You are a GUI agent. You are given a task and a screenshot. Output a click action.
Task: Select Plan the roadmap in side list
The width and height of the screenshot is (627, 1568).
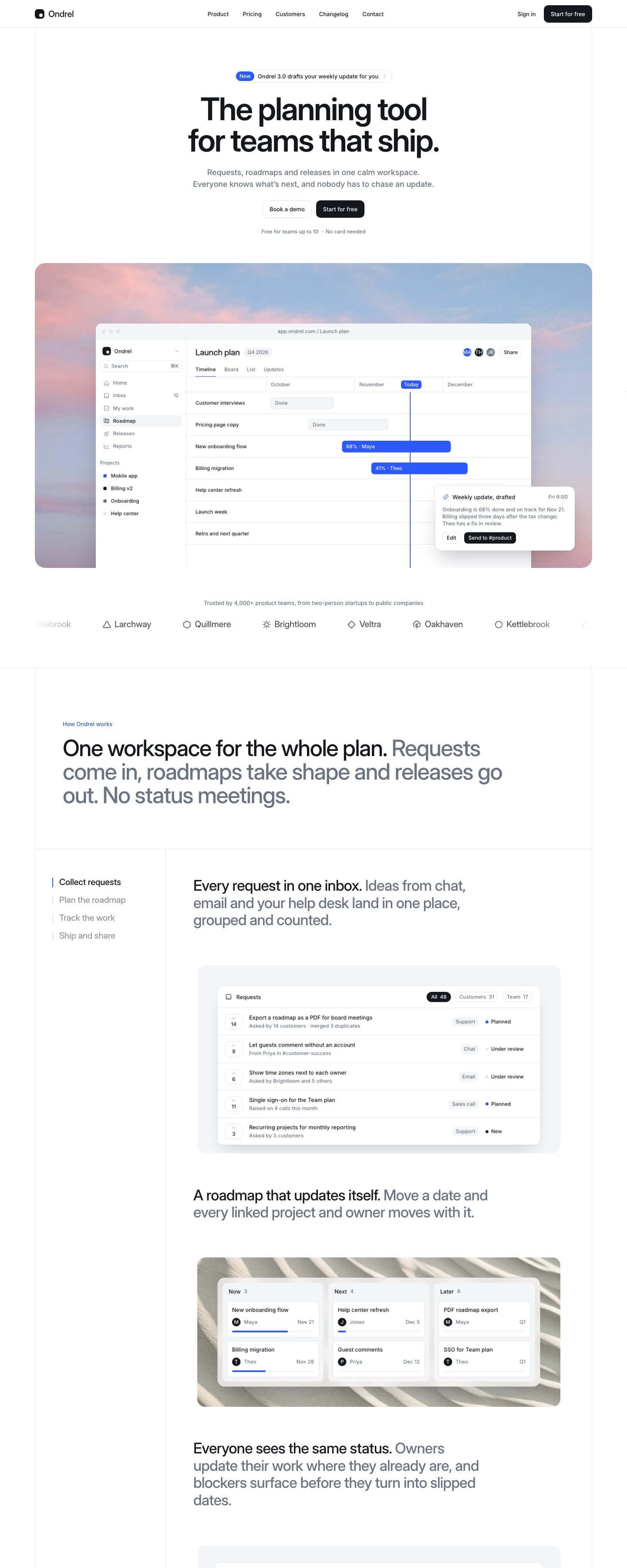tap(93, 900)
